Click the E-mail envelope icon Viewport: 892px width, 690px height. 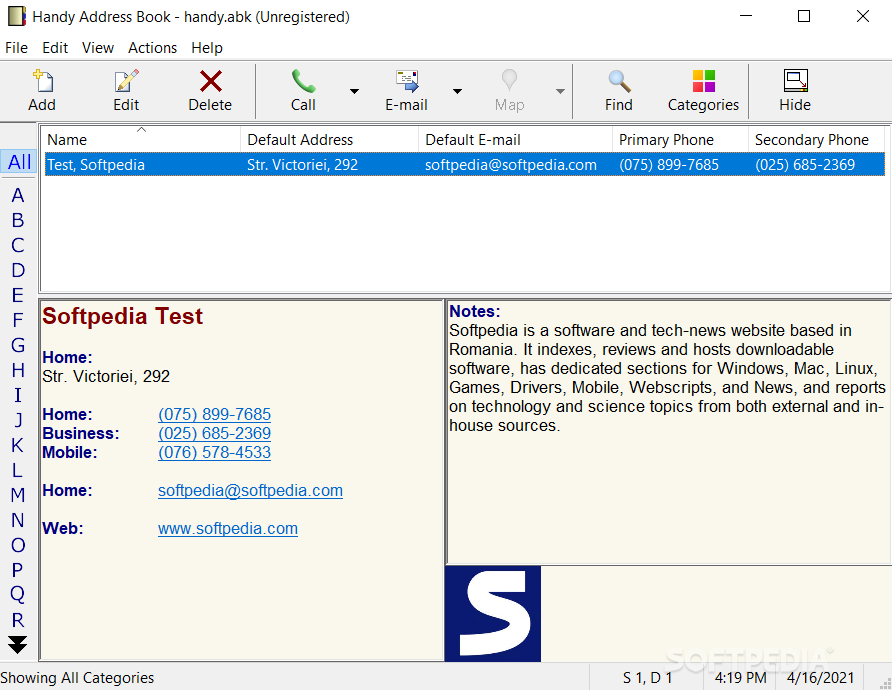(407, 81)
